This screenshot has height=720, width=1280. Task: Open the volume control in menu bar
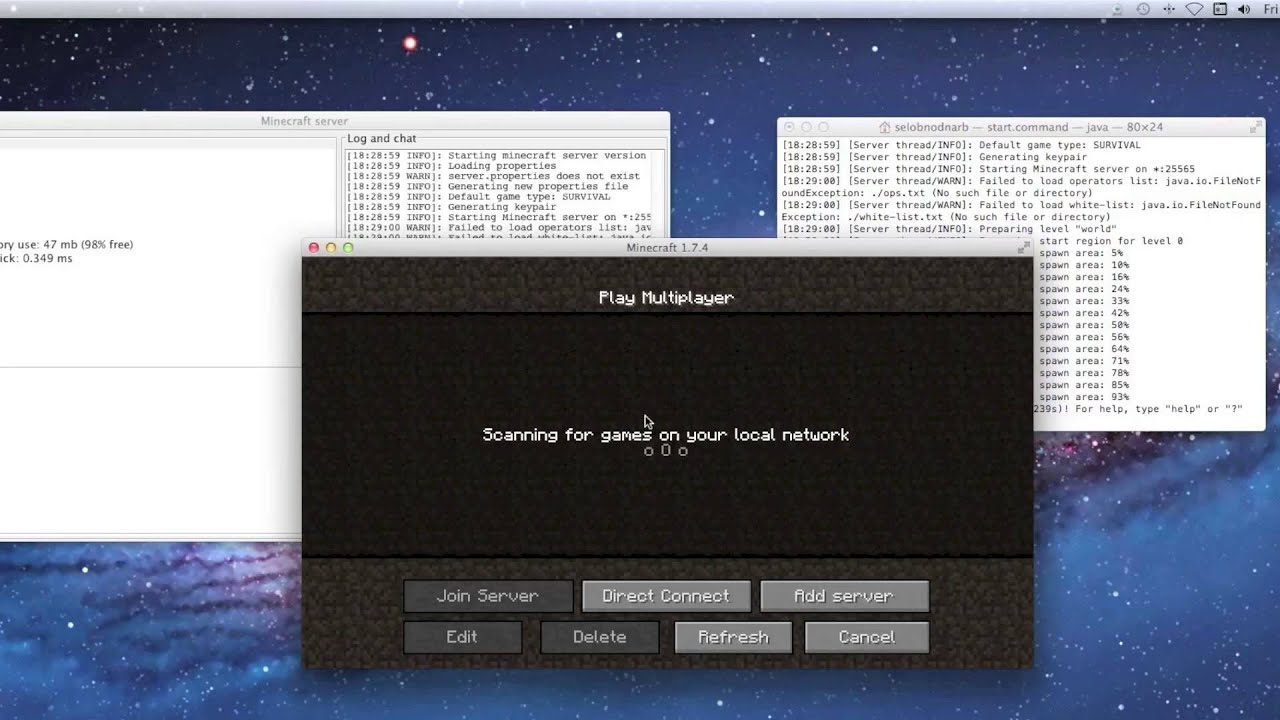1244,9
